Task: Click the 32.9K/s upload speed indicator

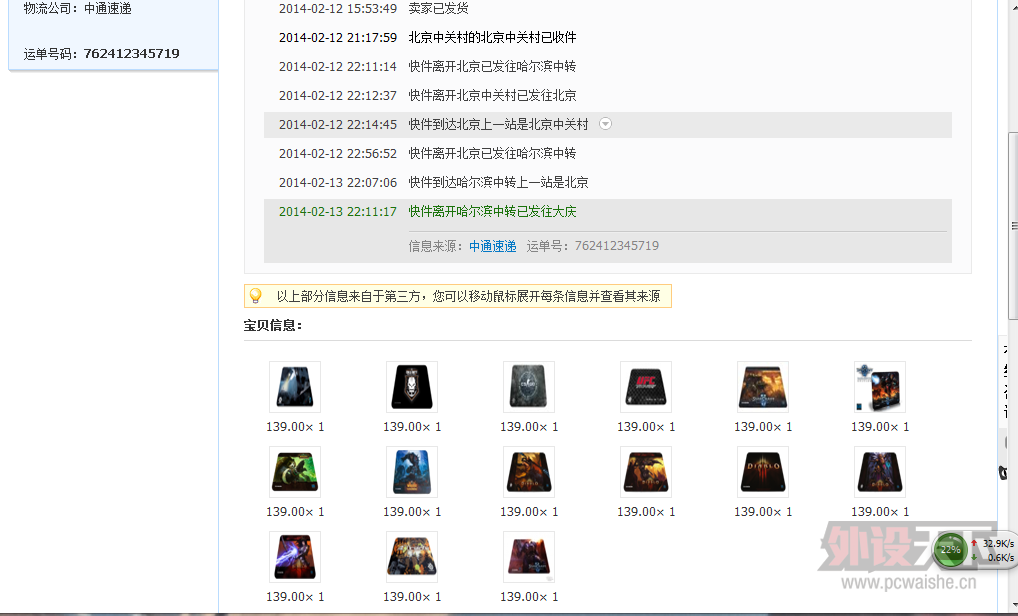Action: tap(993, 543)
